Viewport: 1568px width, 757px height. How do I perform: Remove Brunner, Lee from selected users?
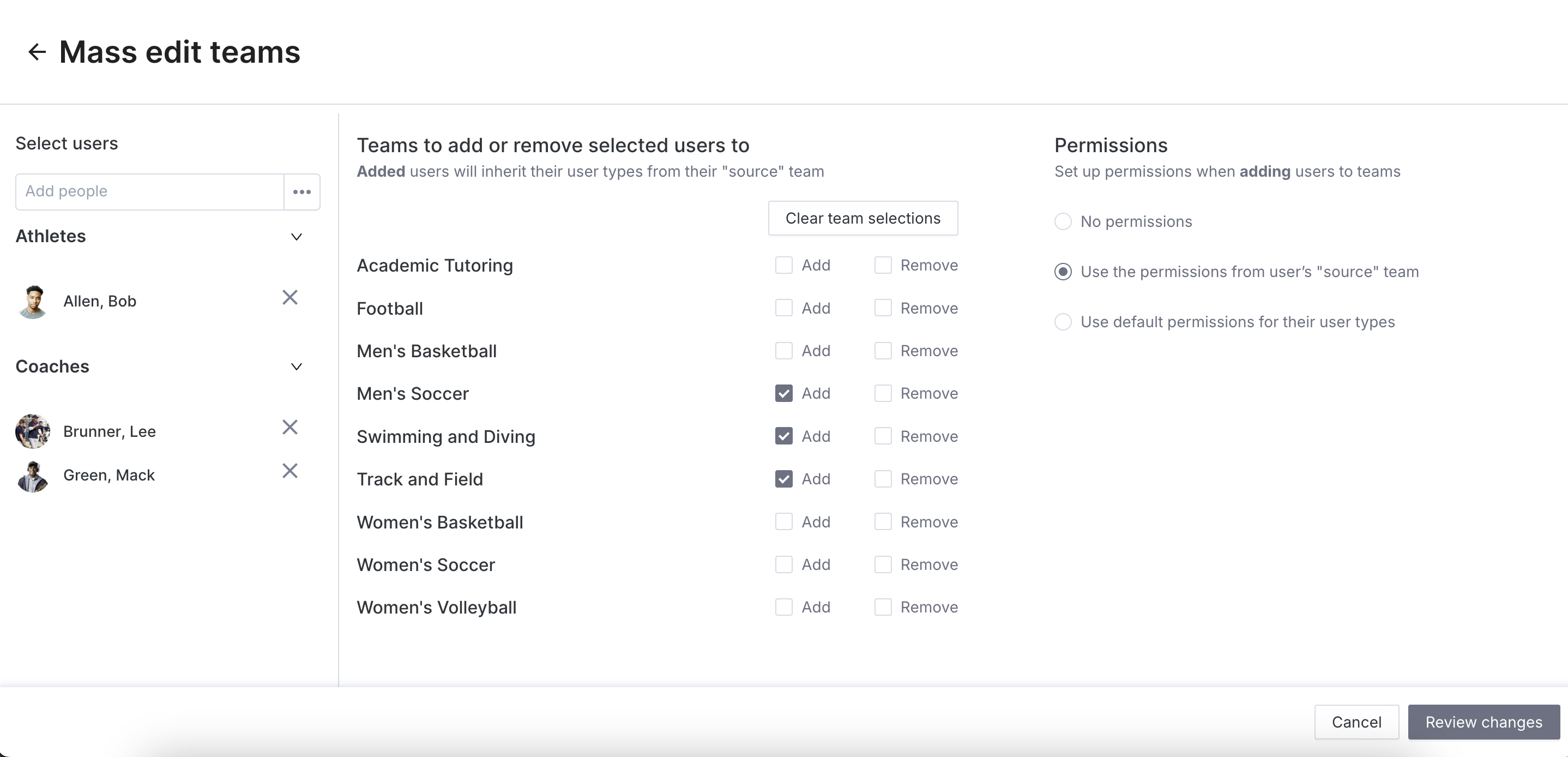290,427
